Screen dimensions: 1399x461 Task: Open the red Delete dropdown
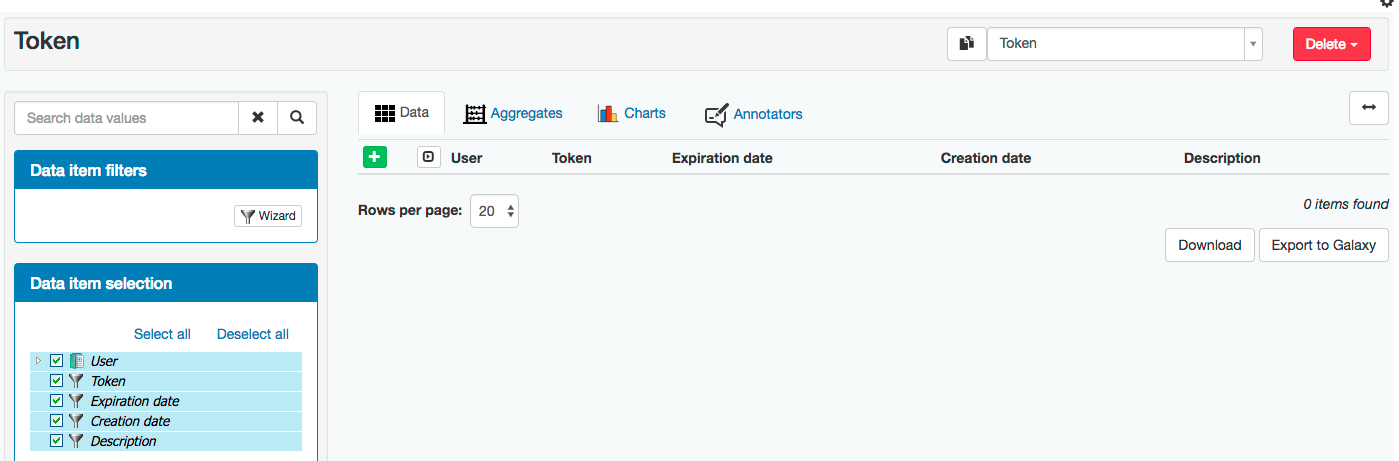(1330, 44)
